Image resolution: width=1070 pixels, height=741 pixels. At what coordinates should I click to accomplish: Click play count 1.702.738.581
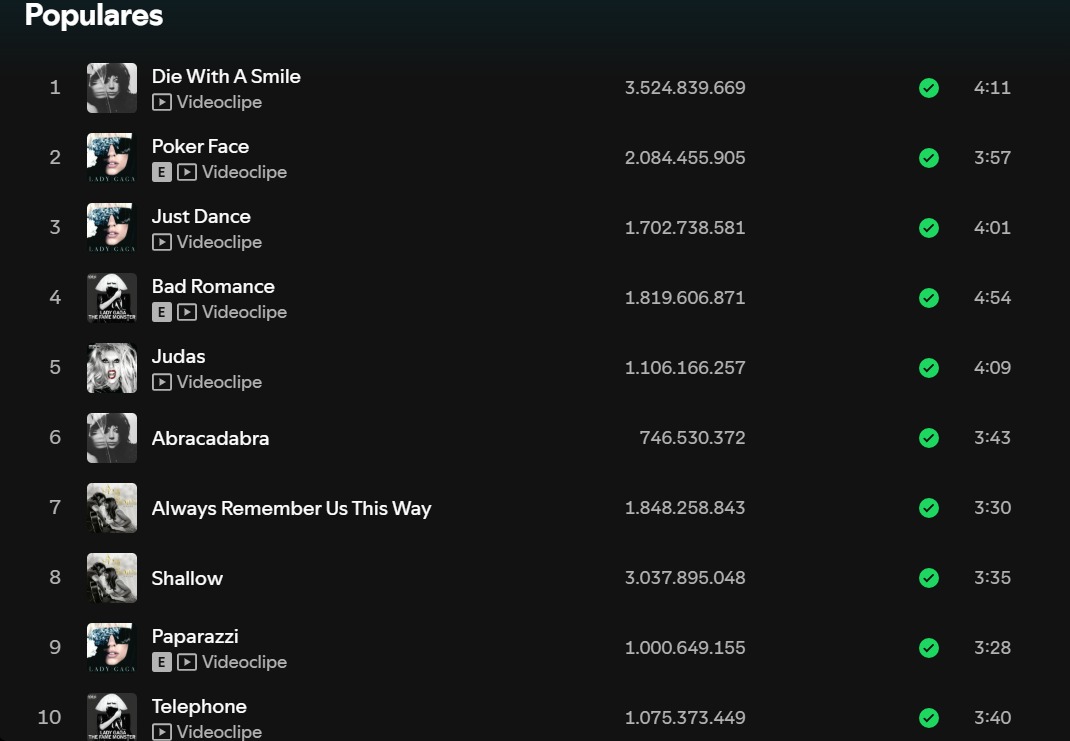coord(685,228)
